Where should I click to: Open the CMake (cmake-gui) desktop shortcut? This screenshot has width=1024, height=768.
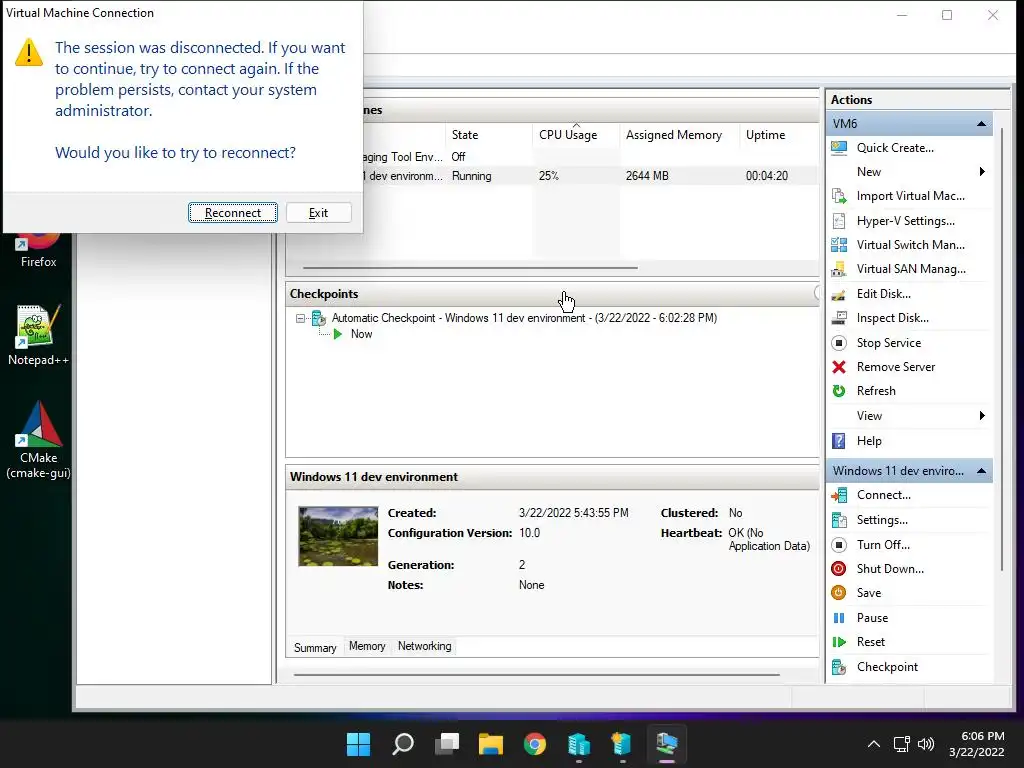[38, 440]
